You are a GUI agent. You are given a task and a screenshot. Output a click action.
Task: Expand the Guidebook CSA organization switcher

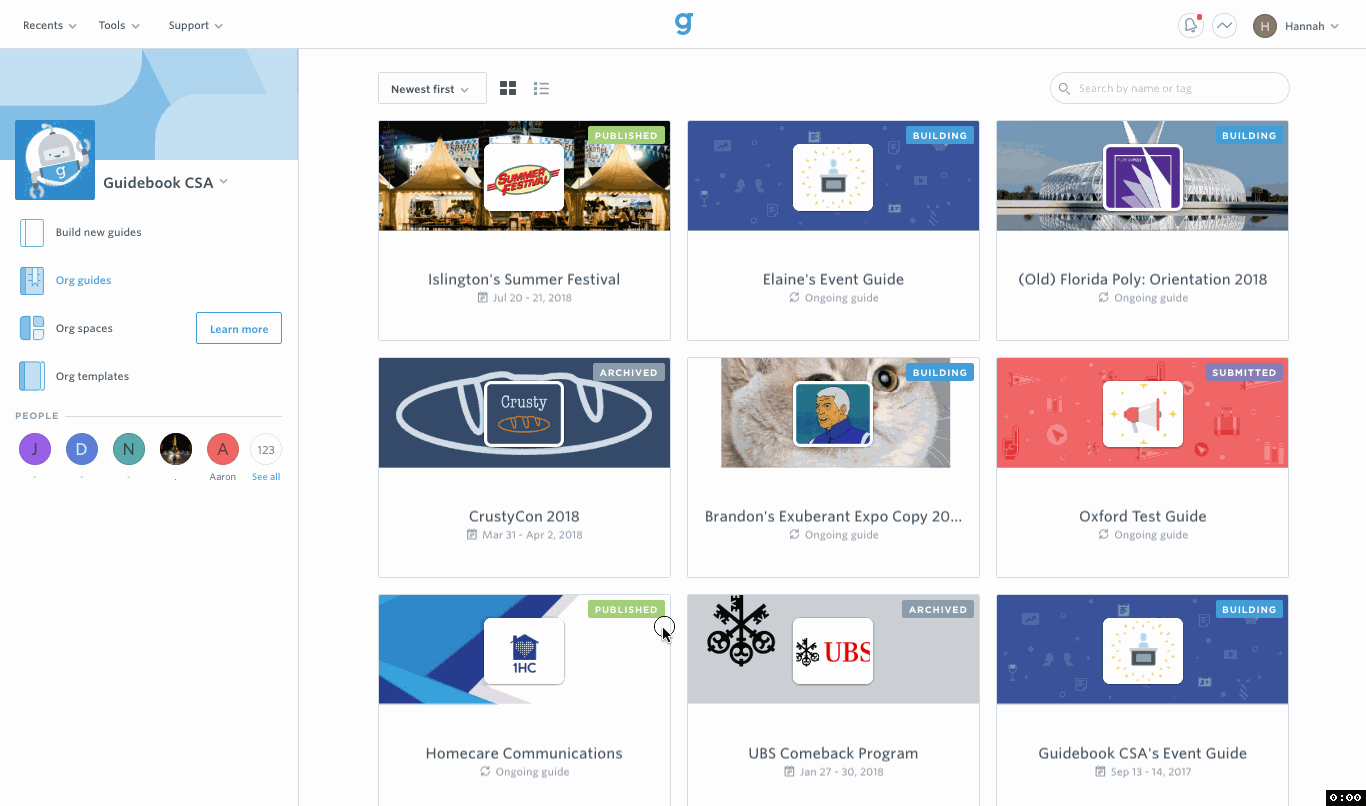coord(166,183)
